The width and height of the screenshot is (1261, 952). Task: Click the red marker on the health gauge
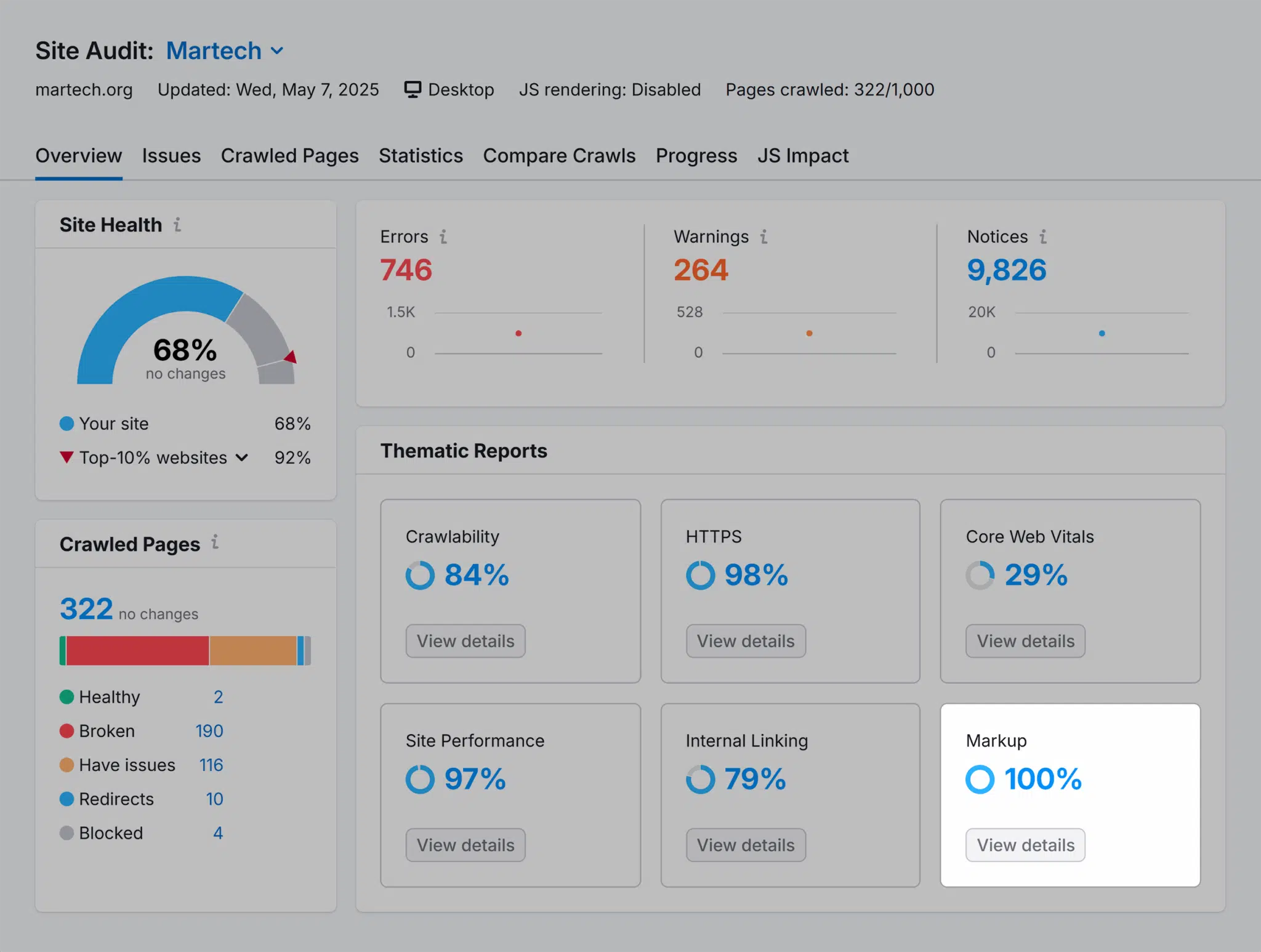coord(291,357)
